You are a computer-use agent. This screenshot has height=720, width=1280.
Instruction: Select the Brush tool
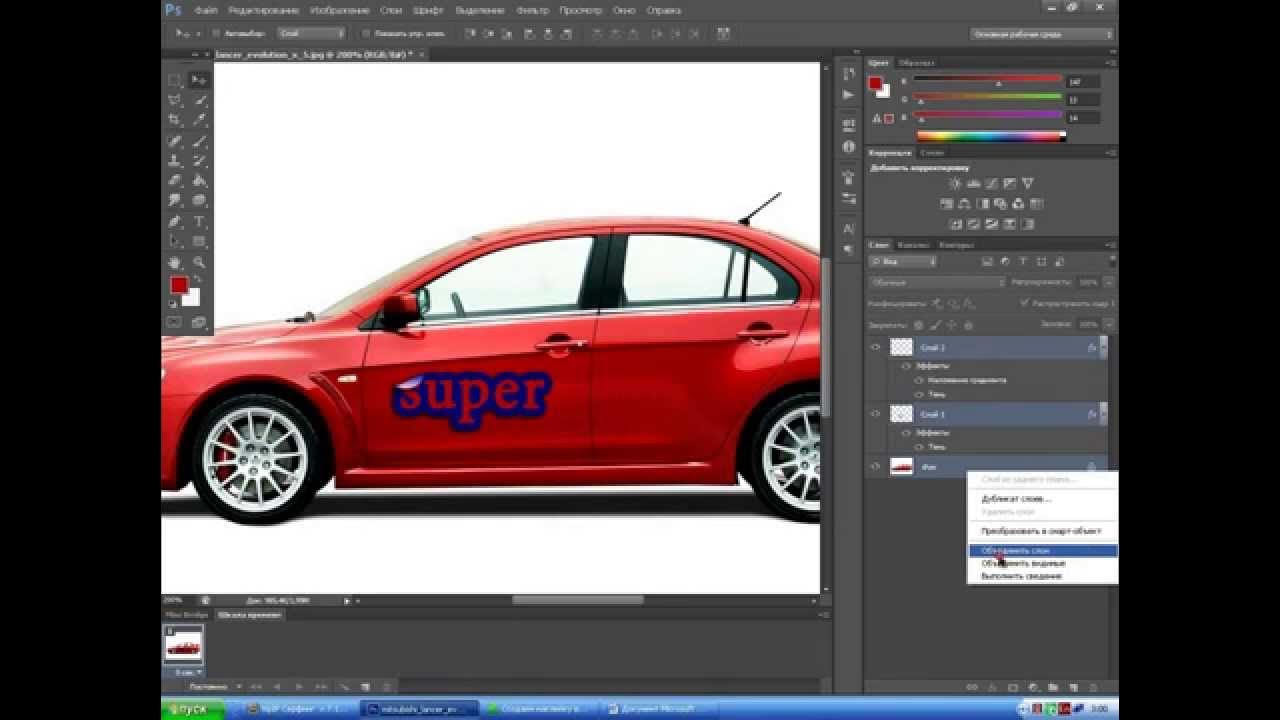click(x=199, y=141)
